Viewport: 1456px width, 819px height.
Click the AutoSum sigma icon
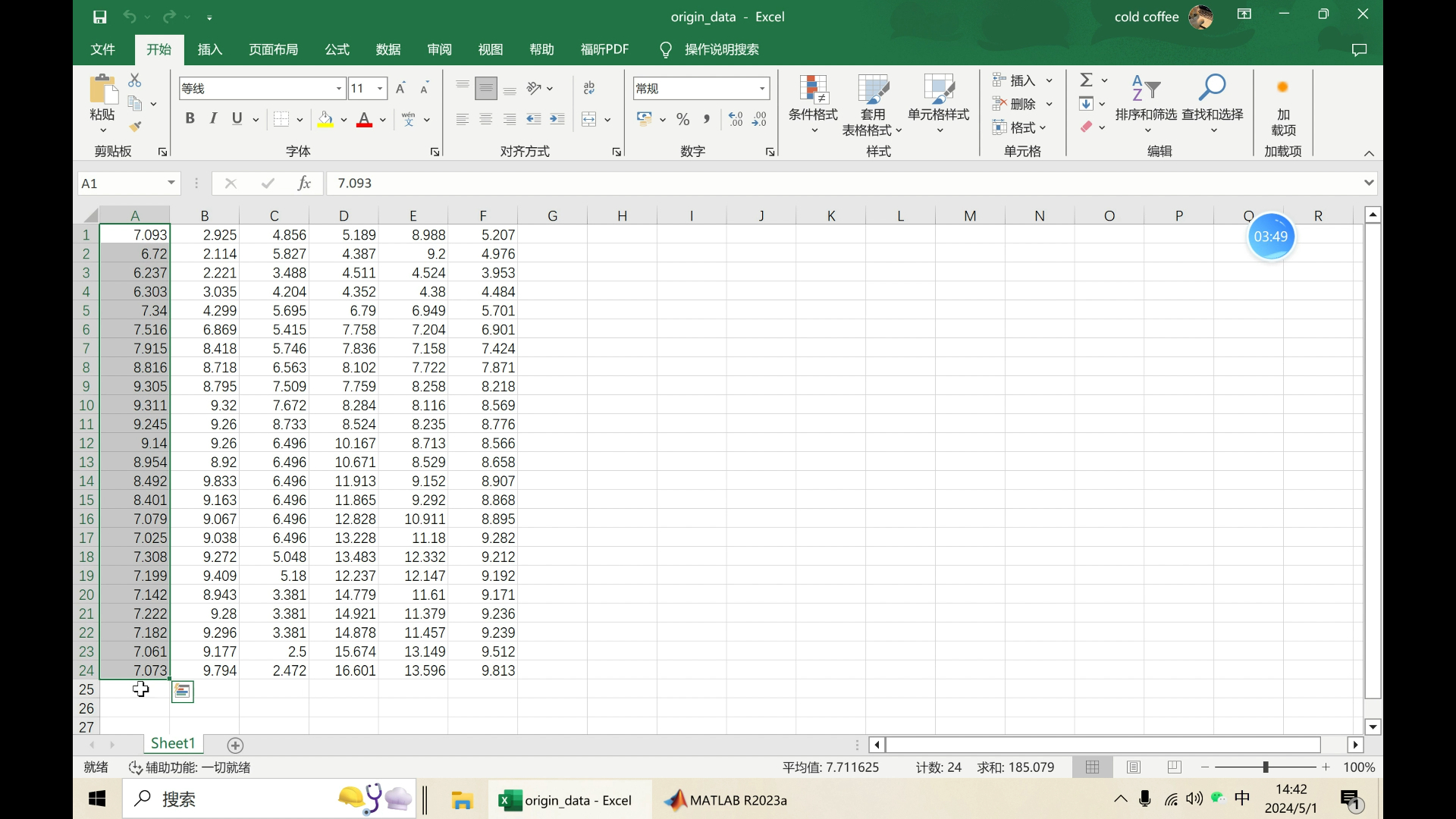tap(1087, 80)
